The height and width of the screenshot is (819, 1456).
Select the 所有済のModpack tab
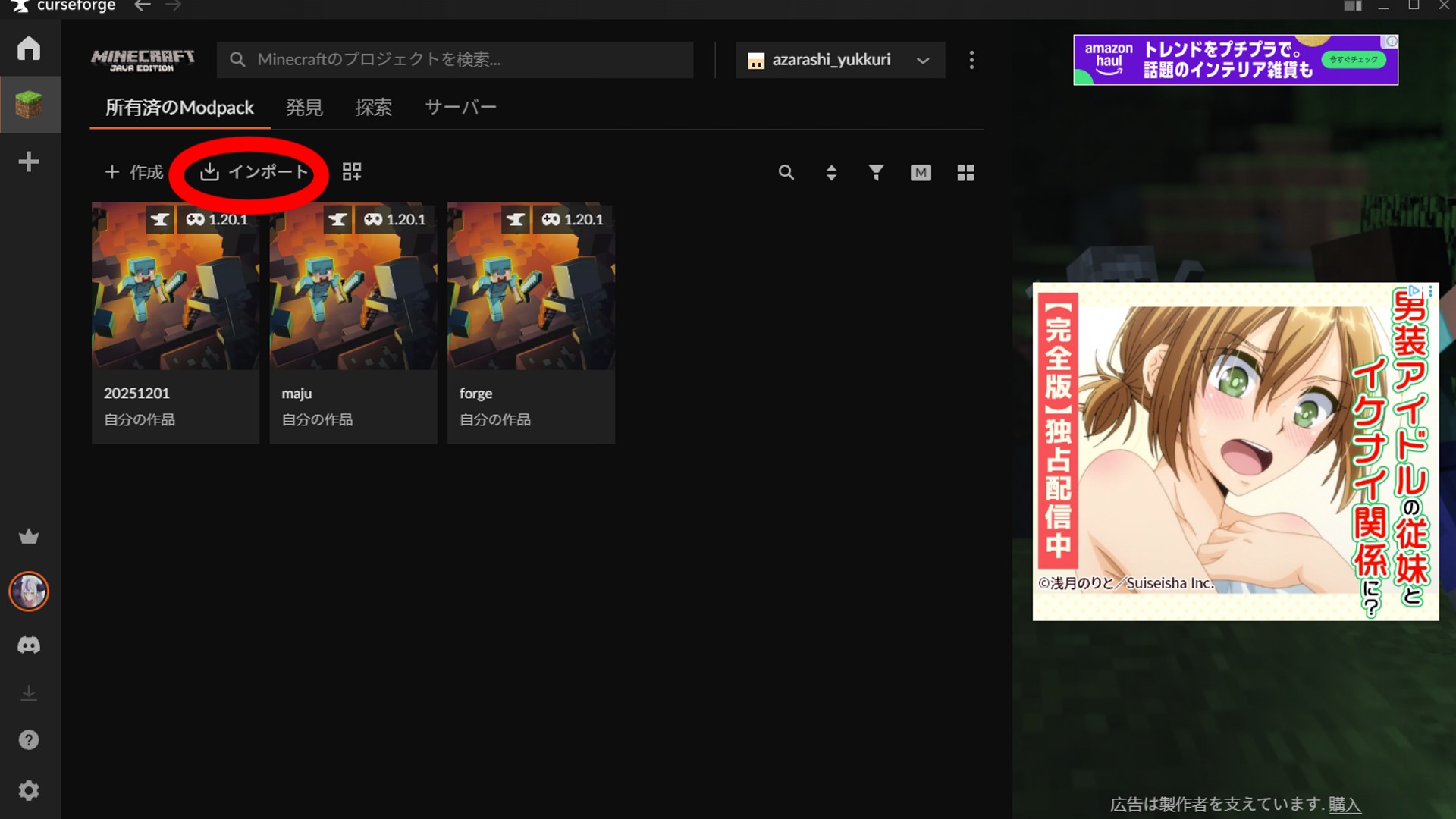(x=180, y=108)
